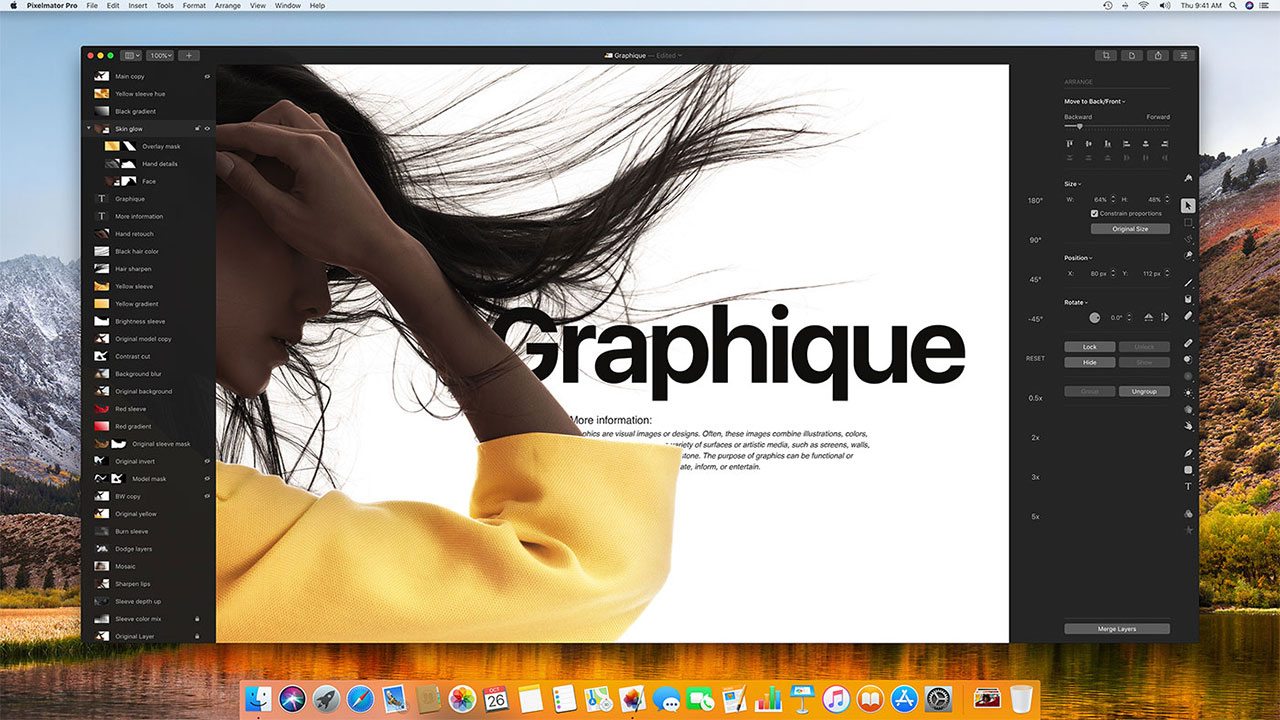Uncheck Constrain proportions checkbox
Screen dimensions: 1280x720
coord(1094,213)
